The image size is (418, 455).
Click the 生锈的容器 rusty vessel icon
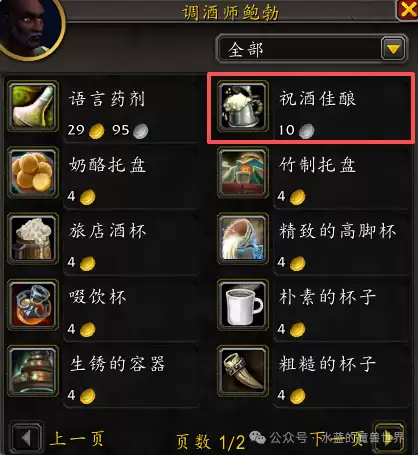(x=33, y=371)
